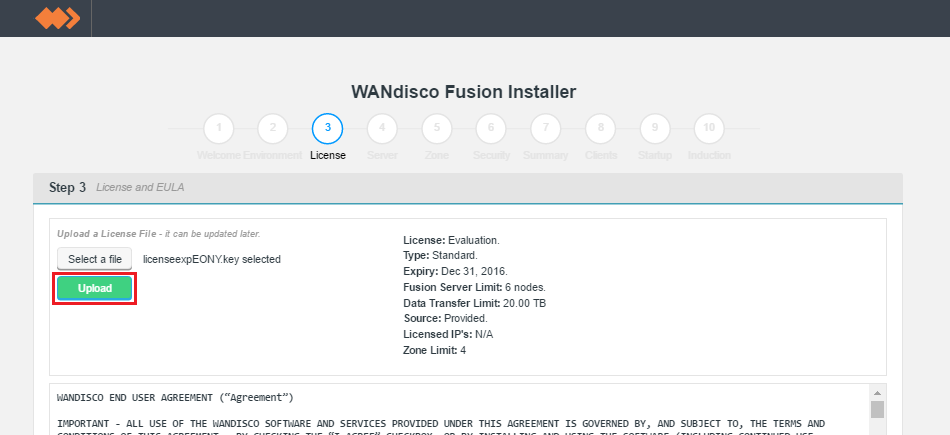Click the "Source: Provided." line
Viewport: 950px width, 435px height.
point(445,318)
